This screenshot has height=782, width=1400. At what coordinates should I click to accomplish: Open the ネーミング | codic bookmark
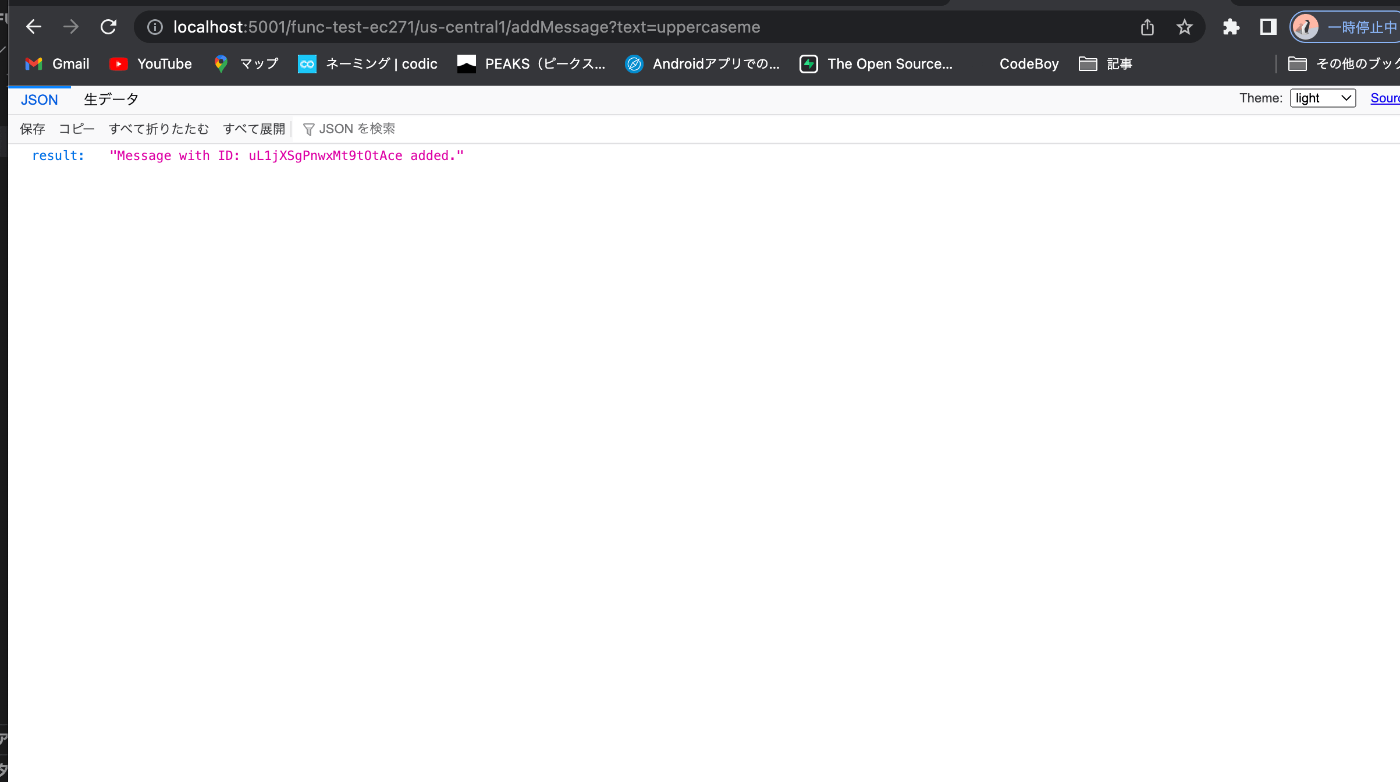click(368, 64)
